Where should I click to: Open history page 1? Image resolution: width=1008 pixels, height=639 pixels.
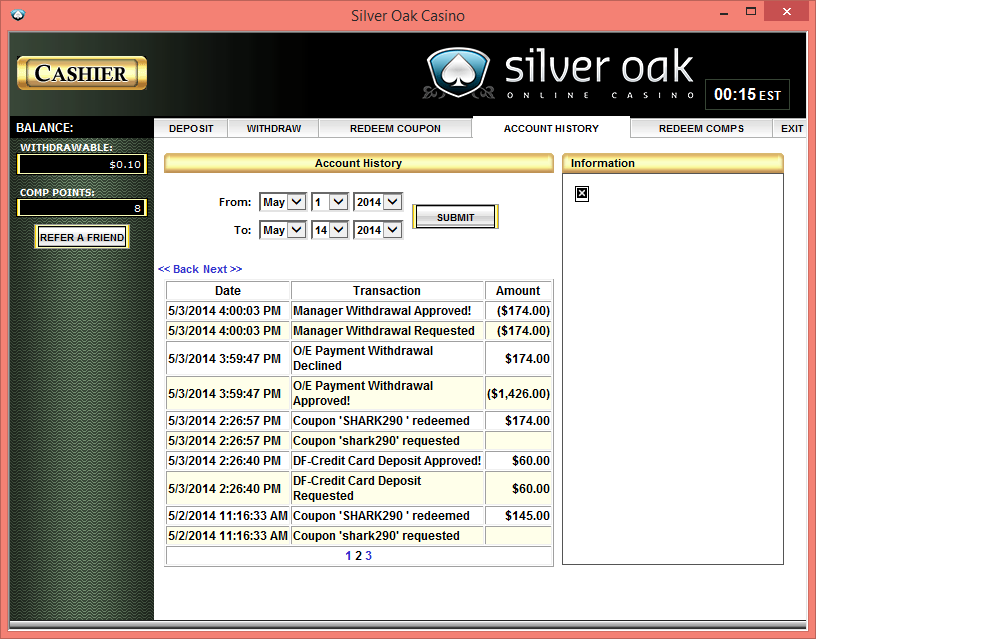tap(348, 556)
